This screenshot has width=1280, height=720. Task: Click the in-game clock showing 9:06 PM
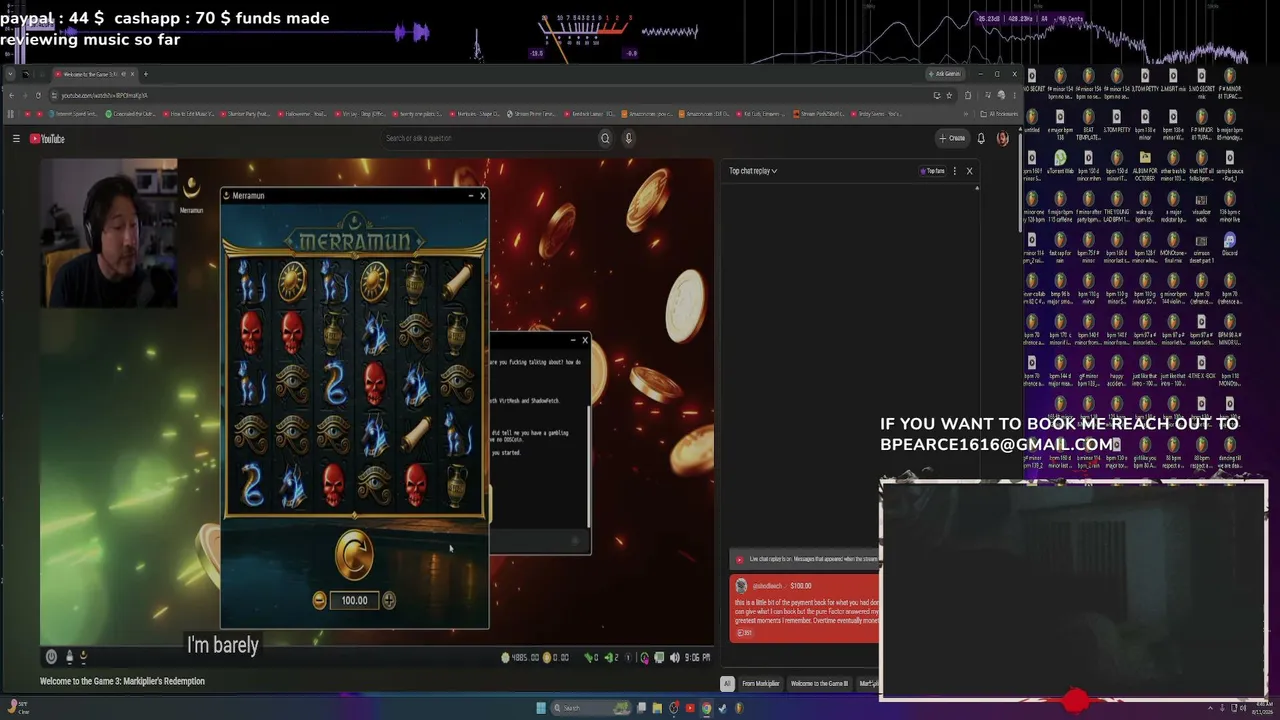point(698,657)
